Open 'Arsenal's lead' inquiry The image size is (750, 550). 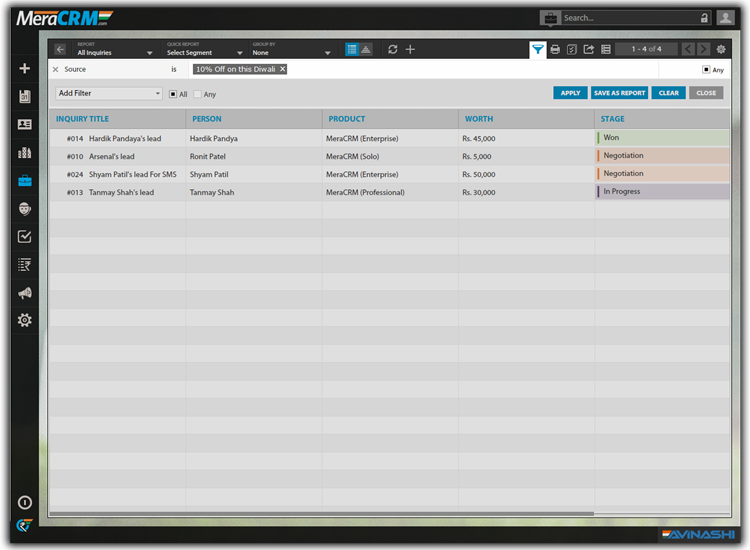[111, 156]
